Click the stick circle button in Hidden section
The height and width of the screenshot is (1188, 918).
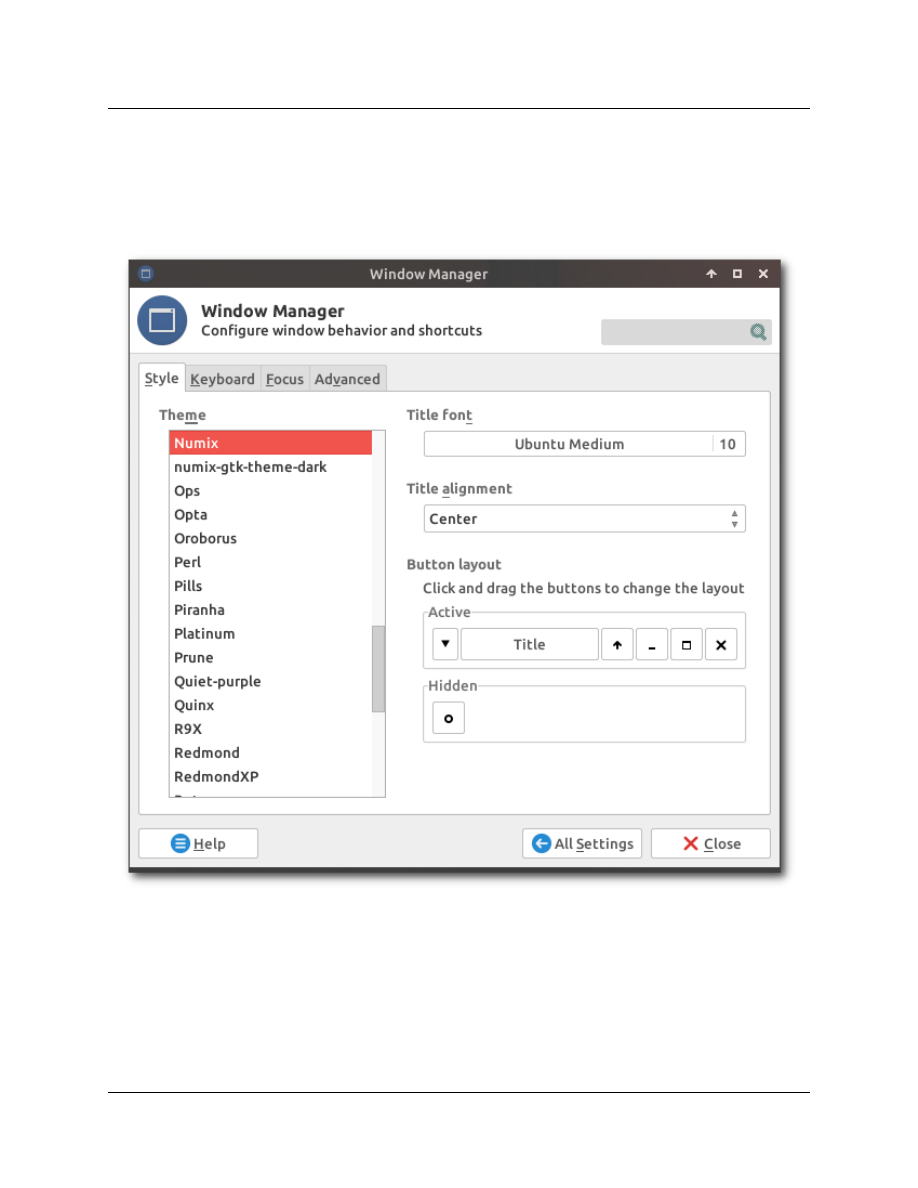click(x=449, y=717)
